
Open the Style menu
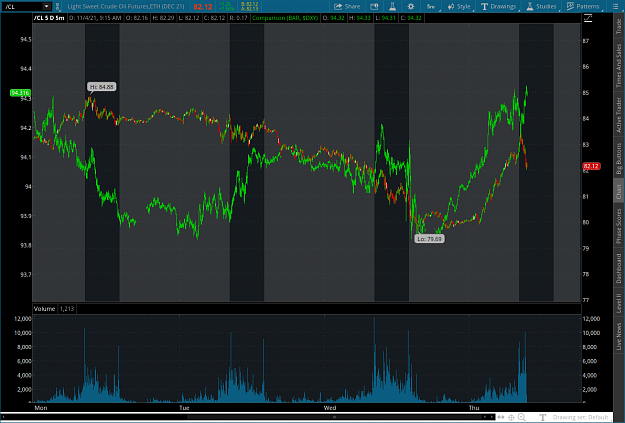point(459,6)
